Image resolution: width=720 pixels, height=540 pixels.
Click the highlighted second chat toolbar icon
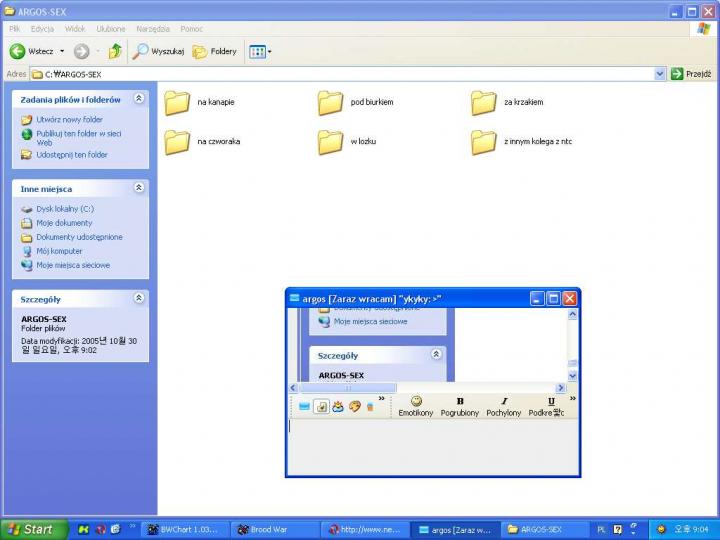[321, 406]
